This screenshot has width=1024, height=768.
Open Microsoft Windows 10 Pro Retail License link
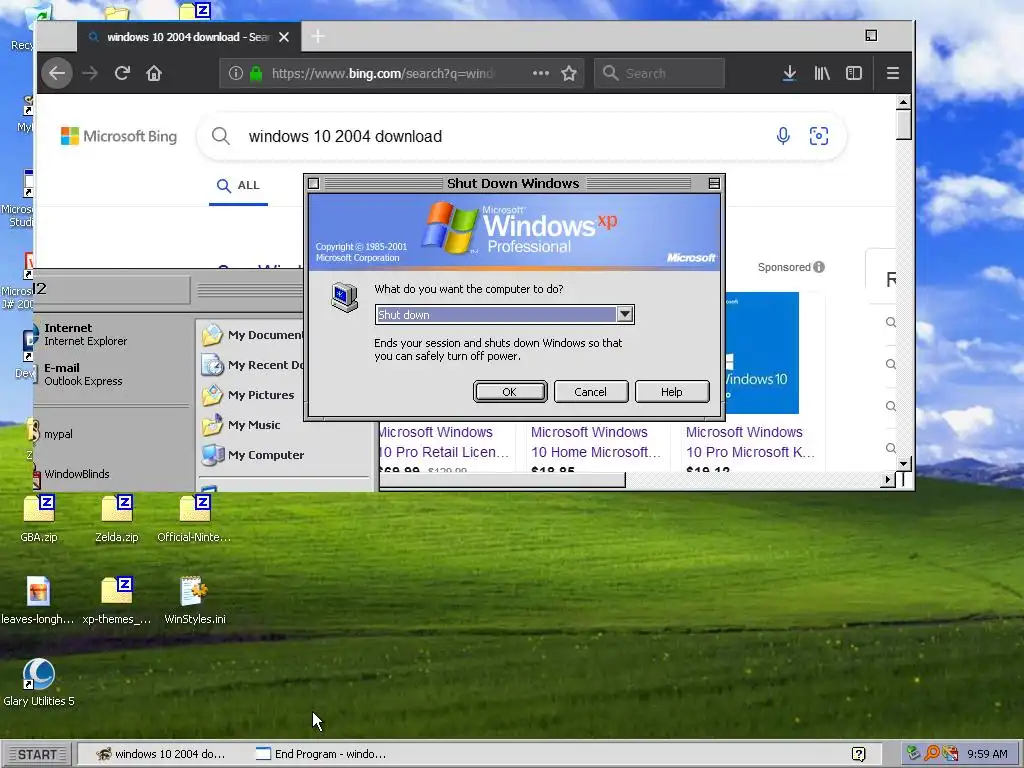click(x=444, y=442)
